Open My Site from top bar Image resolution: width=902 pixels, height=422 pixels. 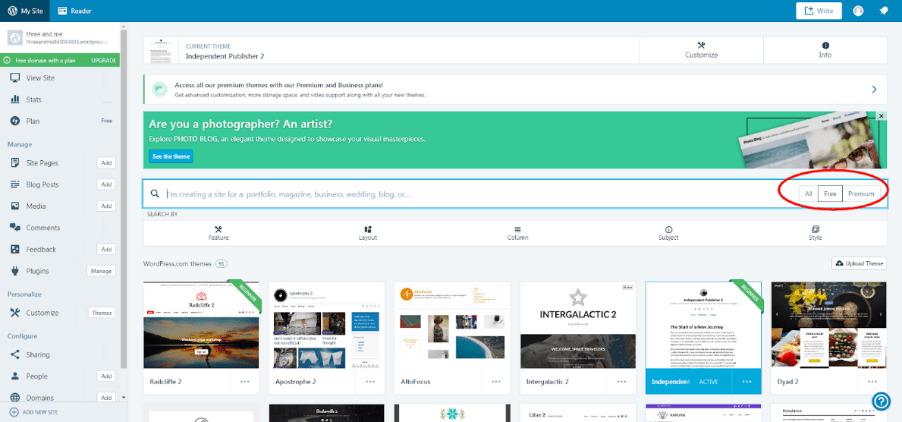(24, 10)
